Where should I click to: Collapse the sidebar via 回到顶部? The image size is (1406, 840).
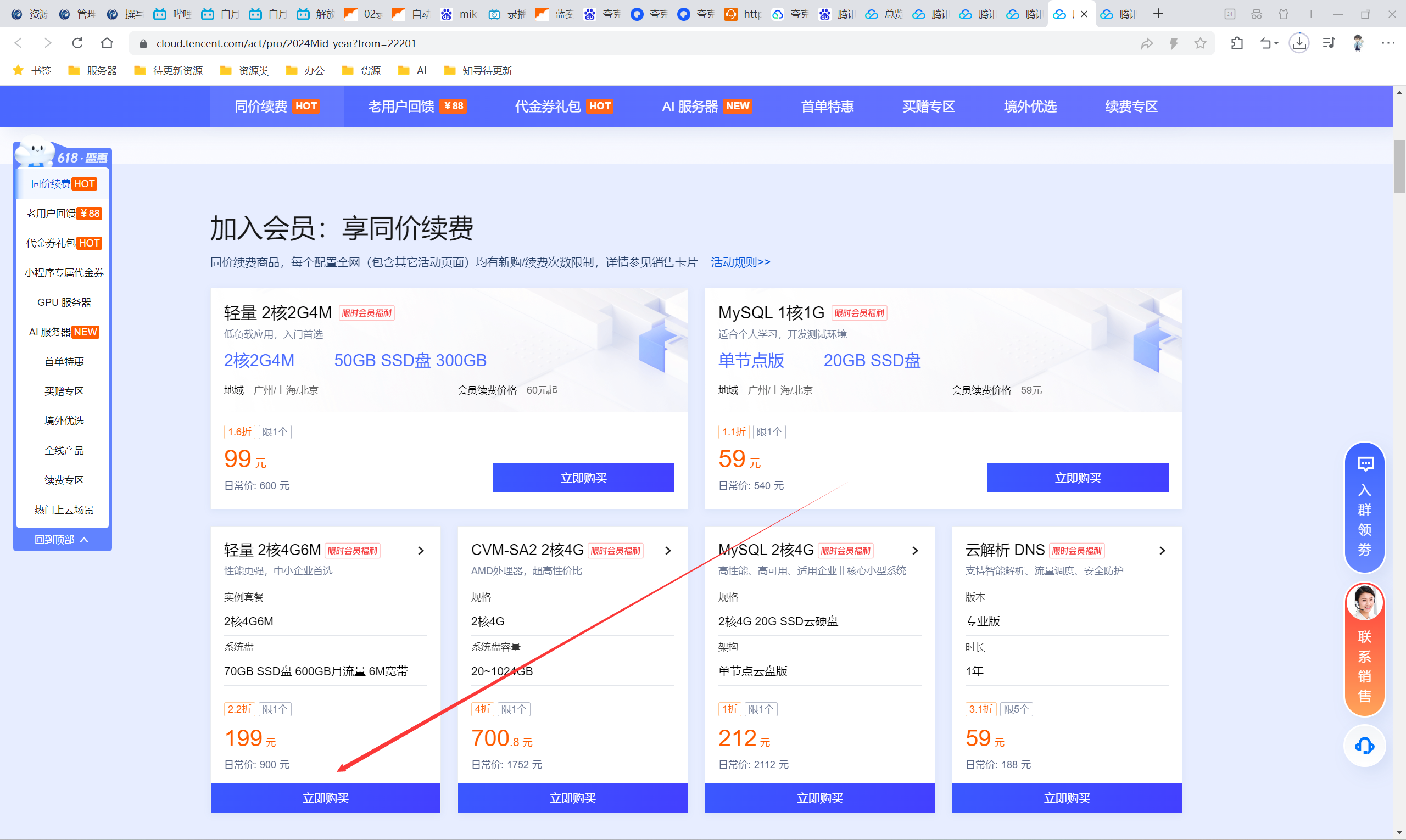coord(62,539)
